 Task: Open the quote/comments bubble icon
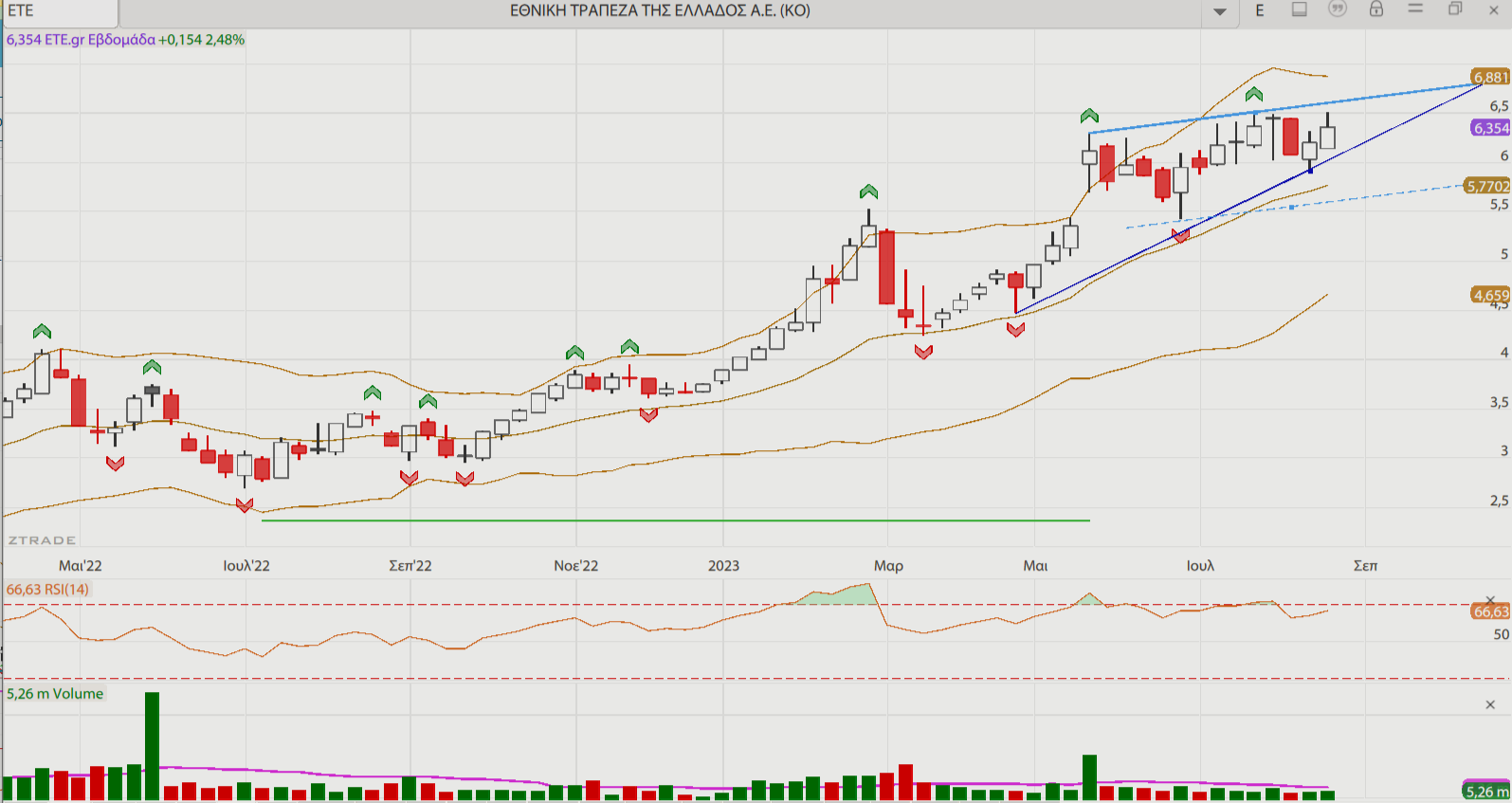click(1338, 9)
